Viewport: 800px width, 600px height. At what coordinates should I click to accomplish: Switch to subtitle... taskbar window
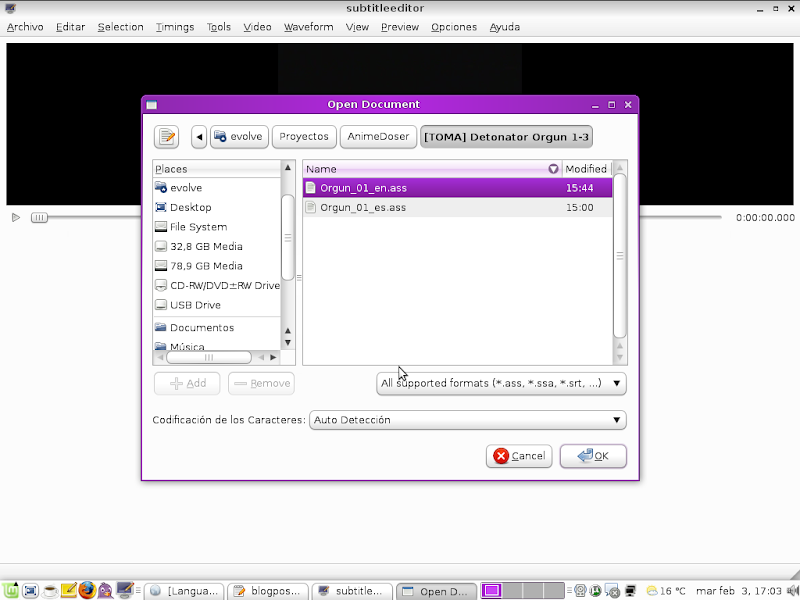[x=352, y=591]
